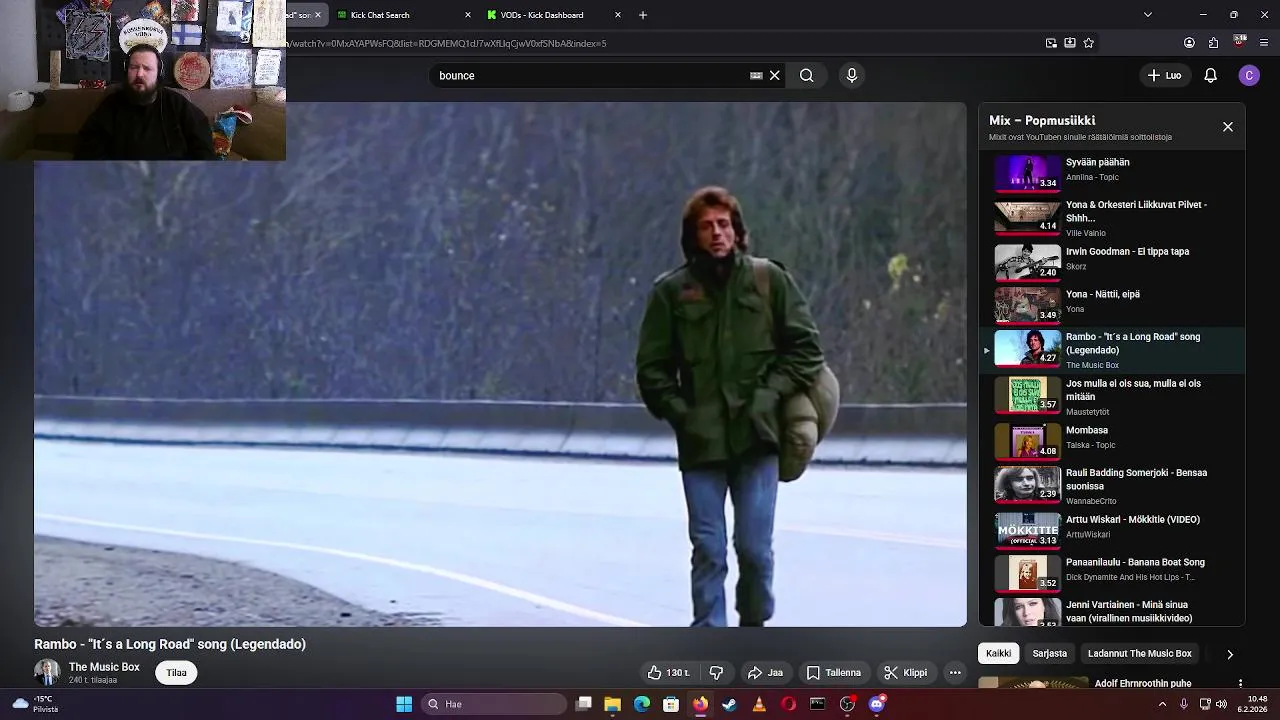1280x720 pixels.
Task: Like the video showing 130 t.
Action: [x=669, y=673]
